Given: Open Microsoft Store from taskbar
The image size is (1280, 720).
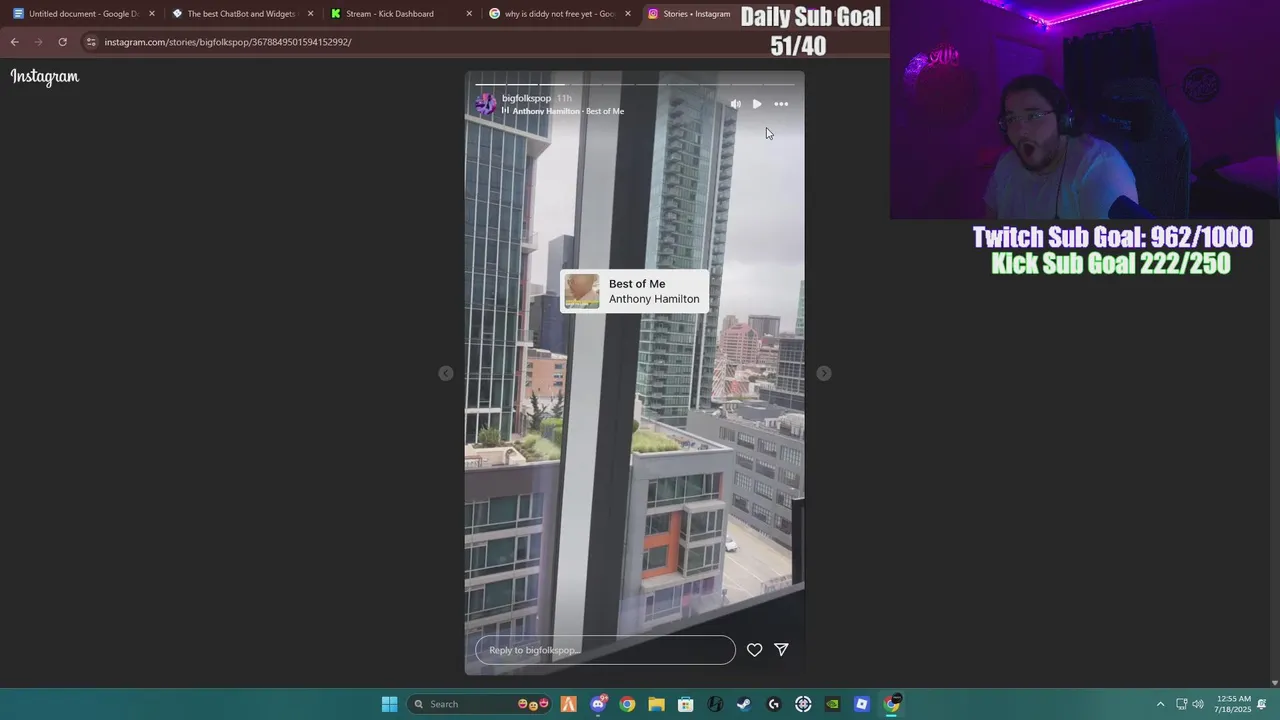Looking at the screenshot, I should tap(686, 704).
